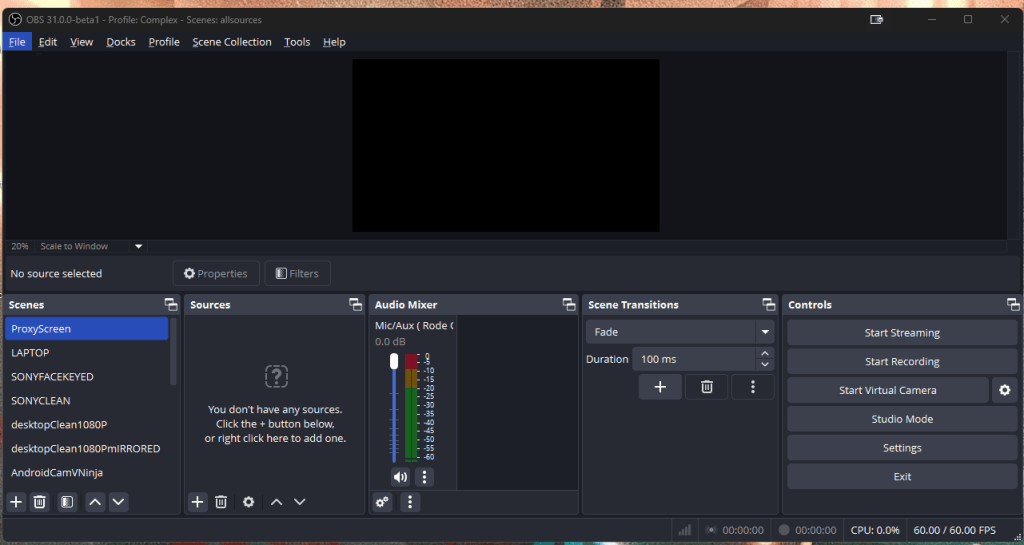The width and height of the screenshot is (1024, 545).
Task: Open the Scale to Window zoom dropdown
Action: pos(138,246)
